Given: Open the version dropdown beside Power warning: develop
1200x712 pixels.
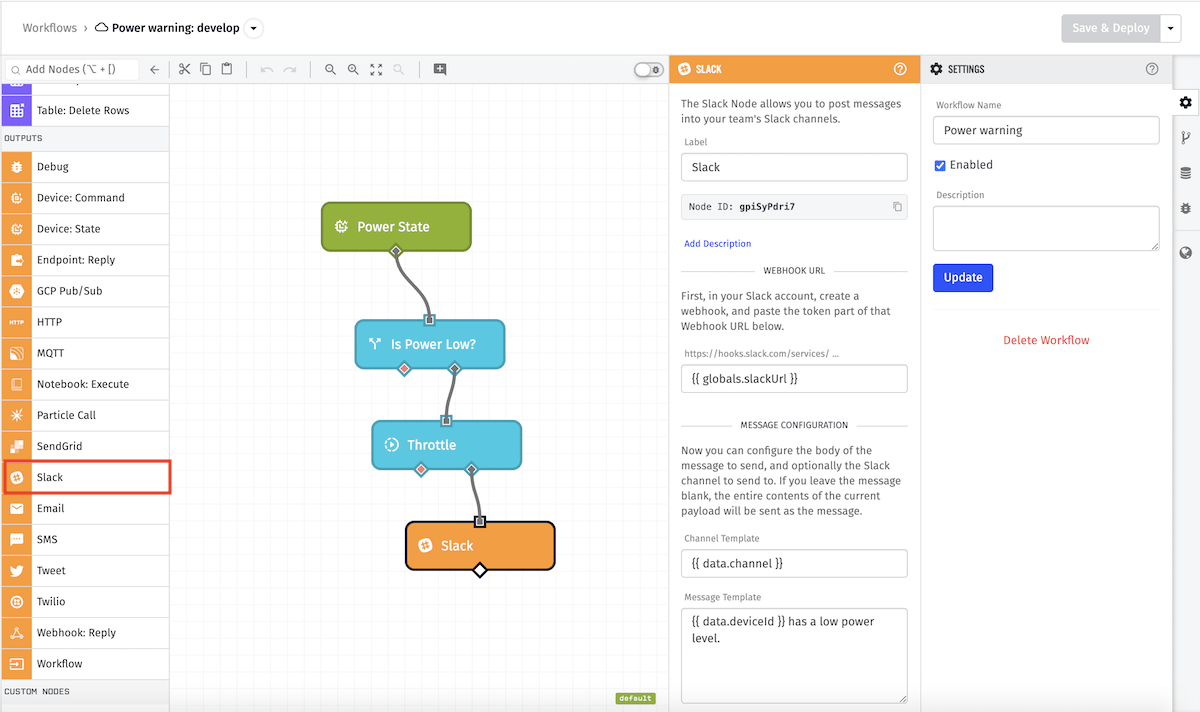Looking at the screenshot, I should click(254, 28).
